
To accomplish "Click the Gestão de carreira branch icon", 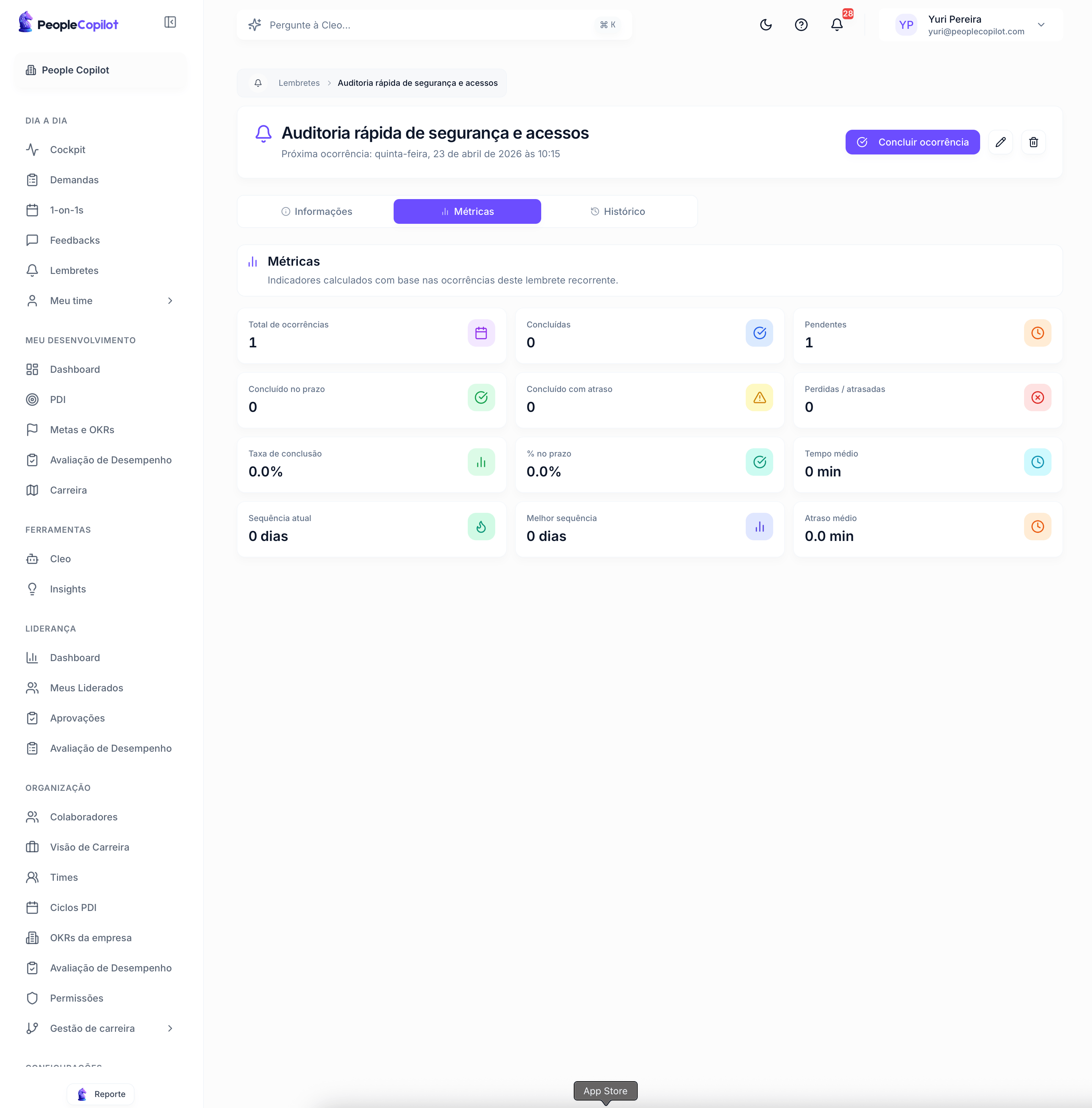I will (32, 1029).
